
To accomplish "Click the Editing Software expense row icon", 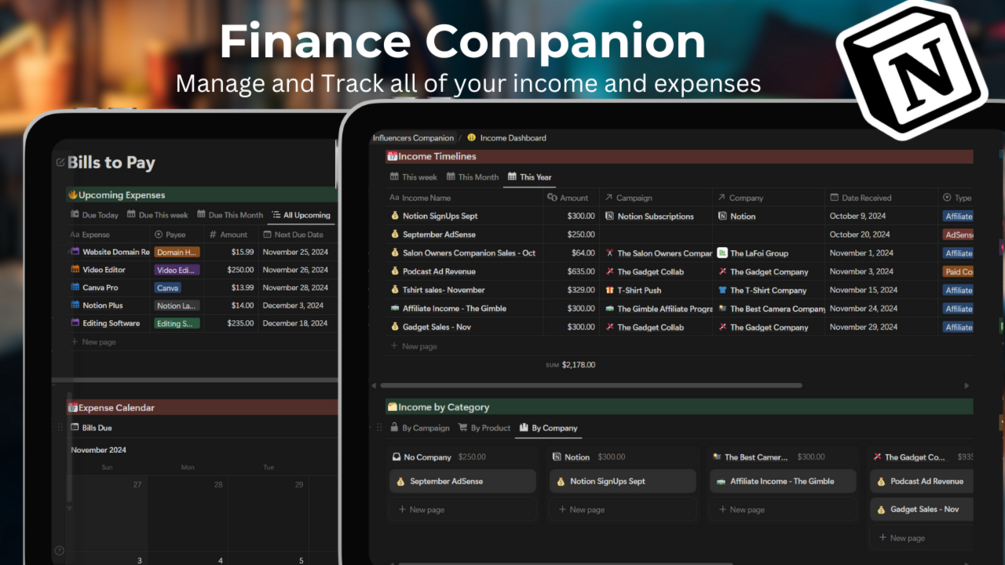I will point(75,323).
